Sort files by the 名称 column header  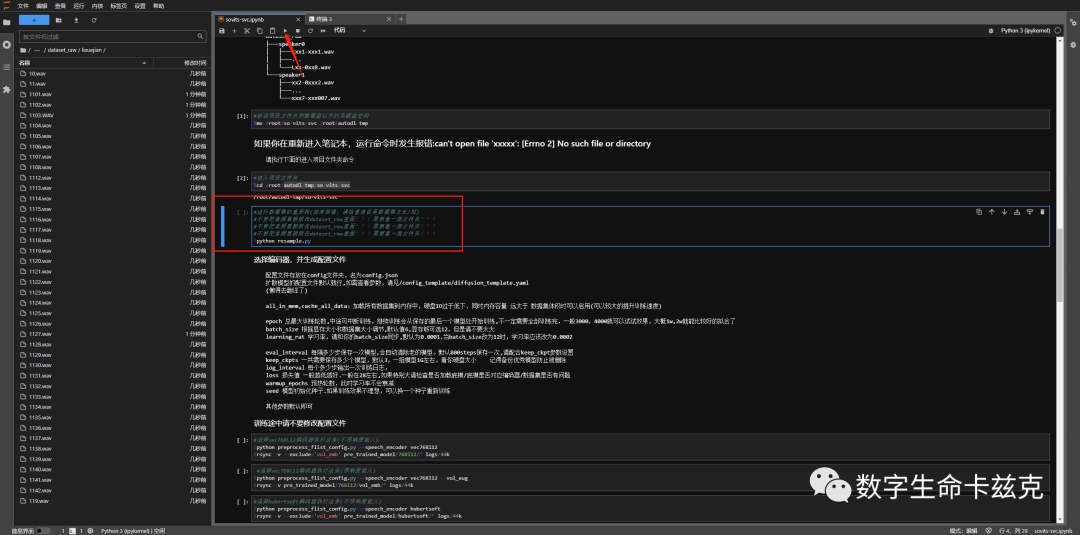click(x=83, y=63)
